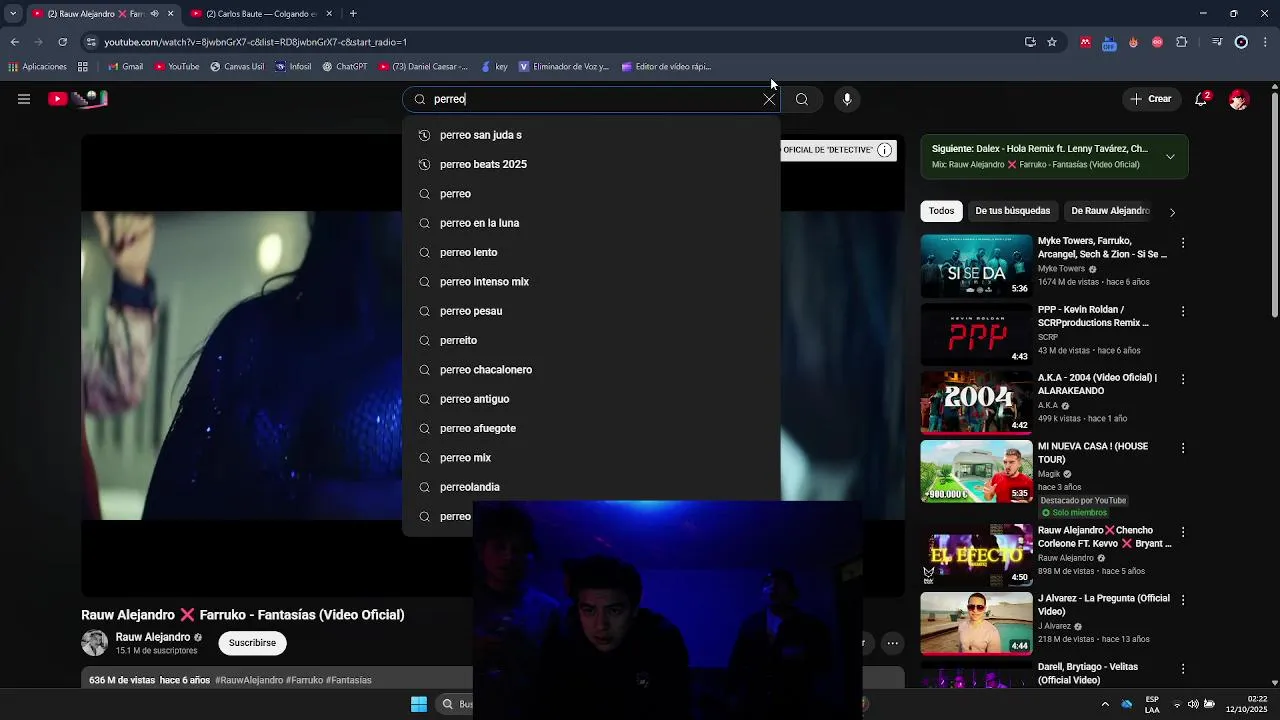Go back in browser history
The height and width of the screenshot is (720, 1280).
tap(14, 42)
